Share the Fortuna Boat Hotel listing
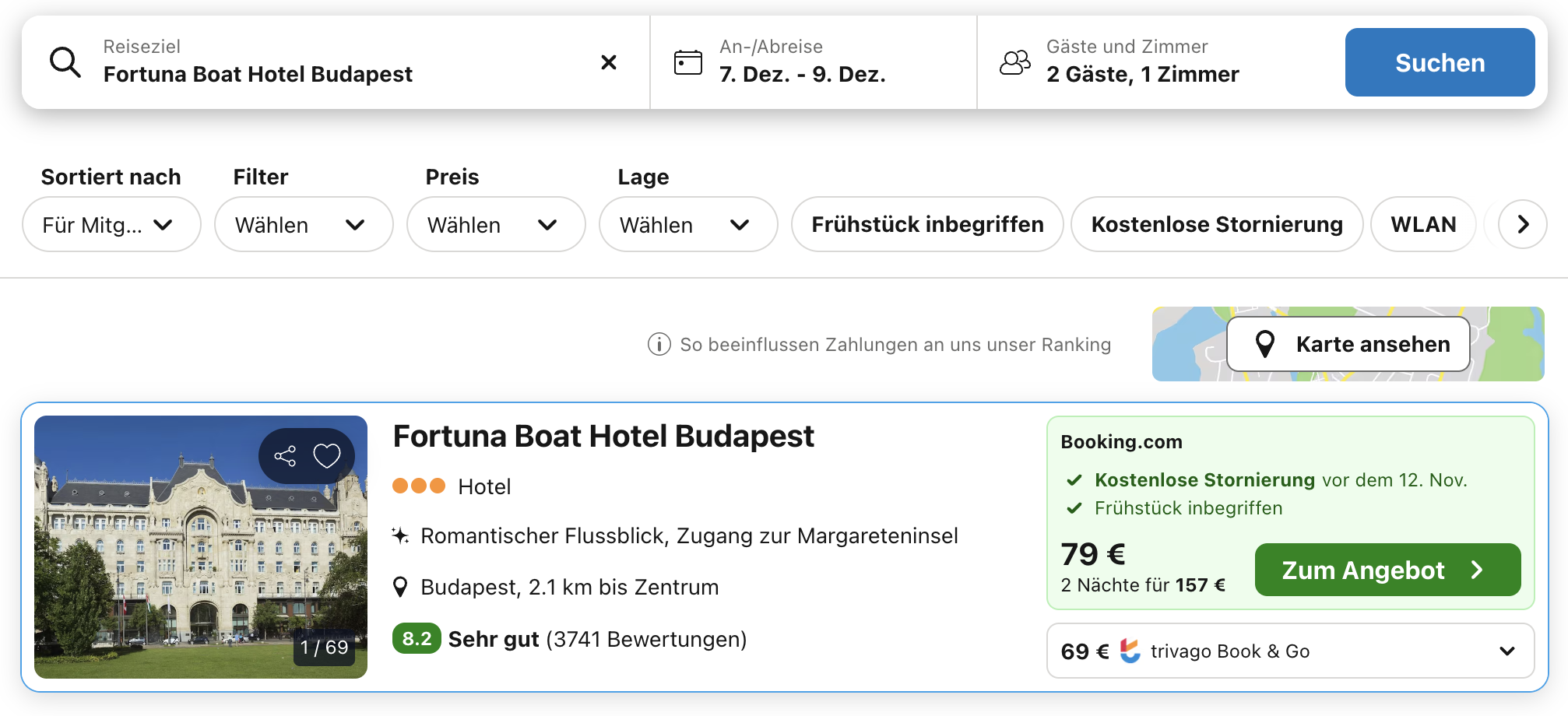1568x716 pixels. [285, 456]
